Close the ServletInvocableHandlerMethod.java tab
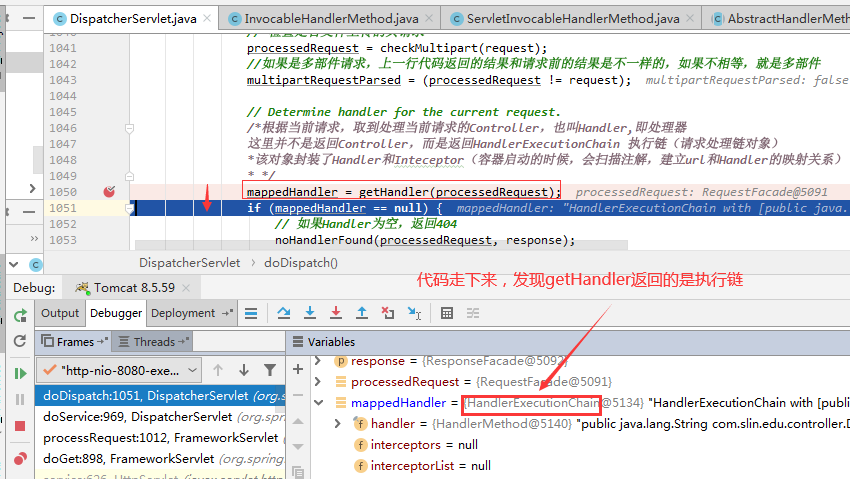The width and height of the screenshot is (850, 479). 690,18
